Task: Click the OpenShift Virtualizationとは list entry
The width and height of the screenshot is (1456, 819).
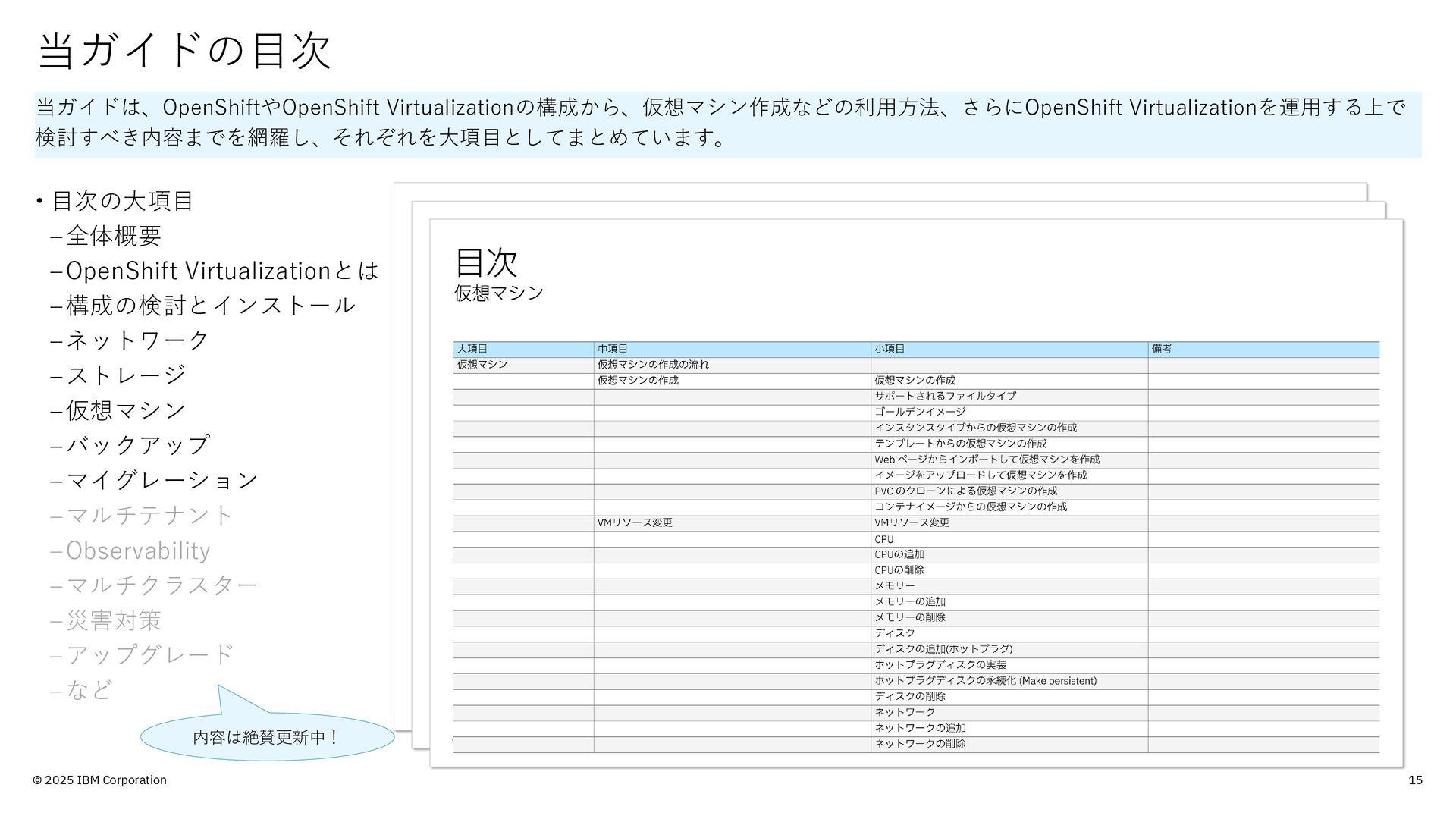Action: (221, 271)
